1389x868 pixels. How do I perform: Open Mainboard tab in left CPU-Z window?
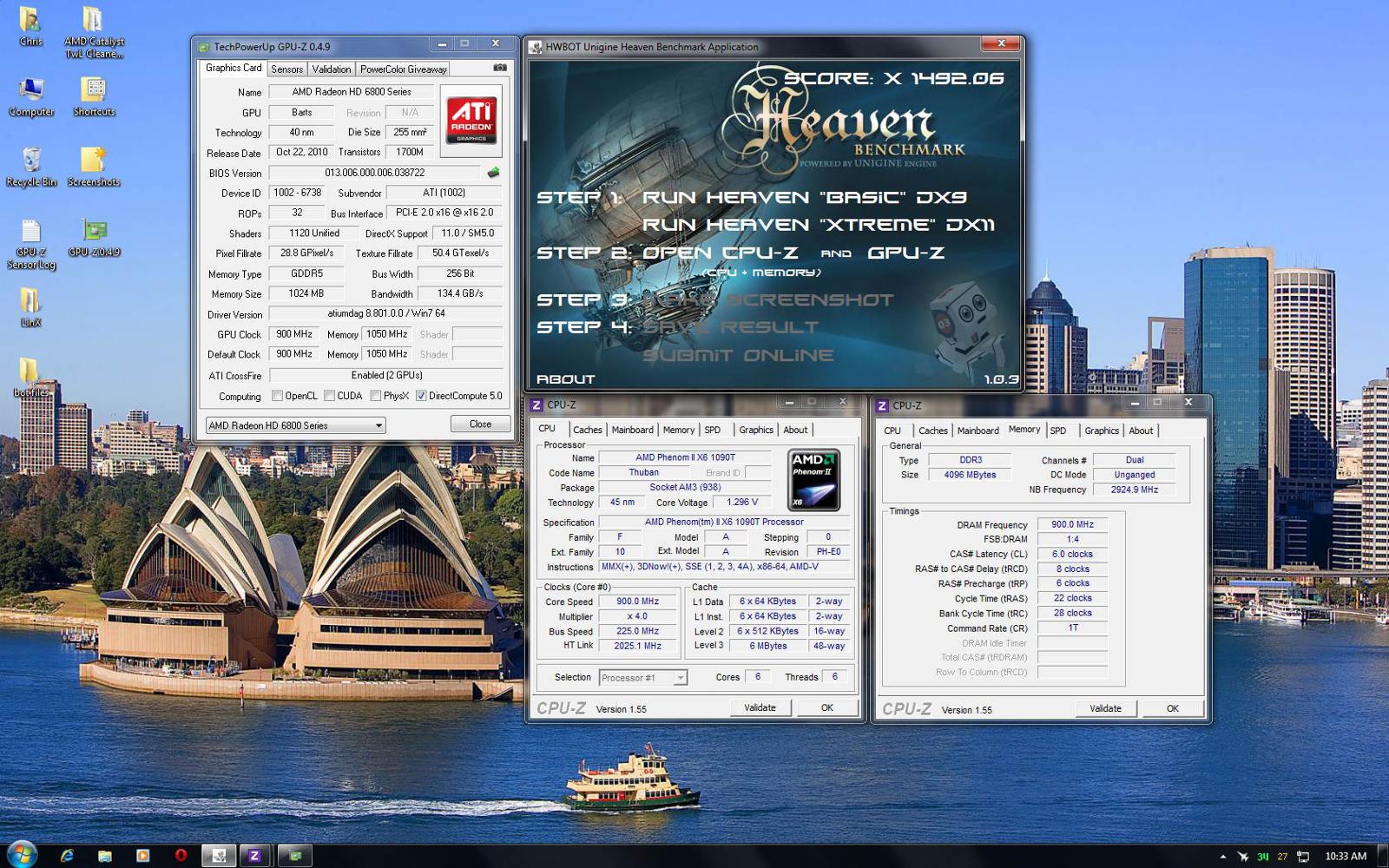(x=632, y=430)
